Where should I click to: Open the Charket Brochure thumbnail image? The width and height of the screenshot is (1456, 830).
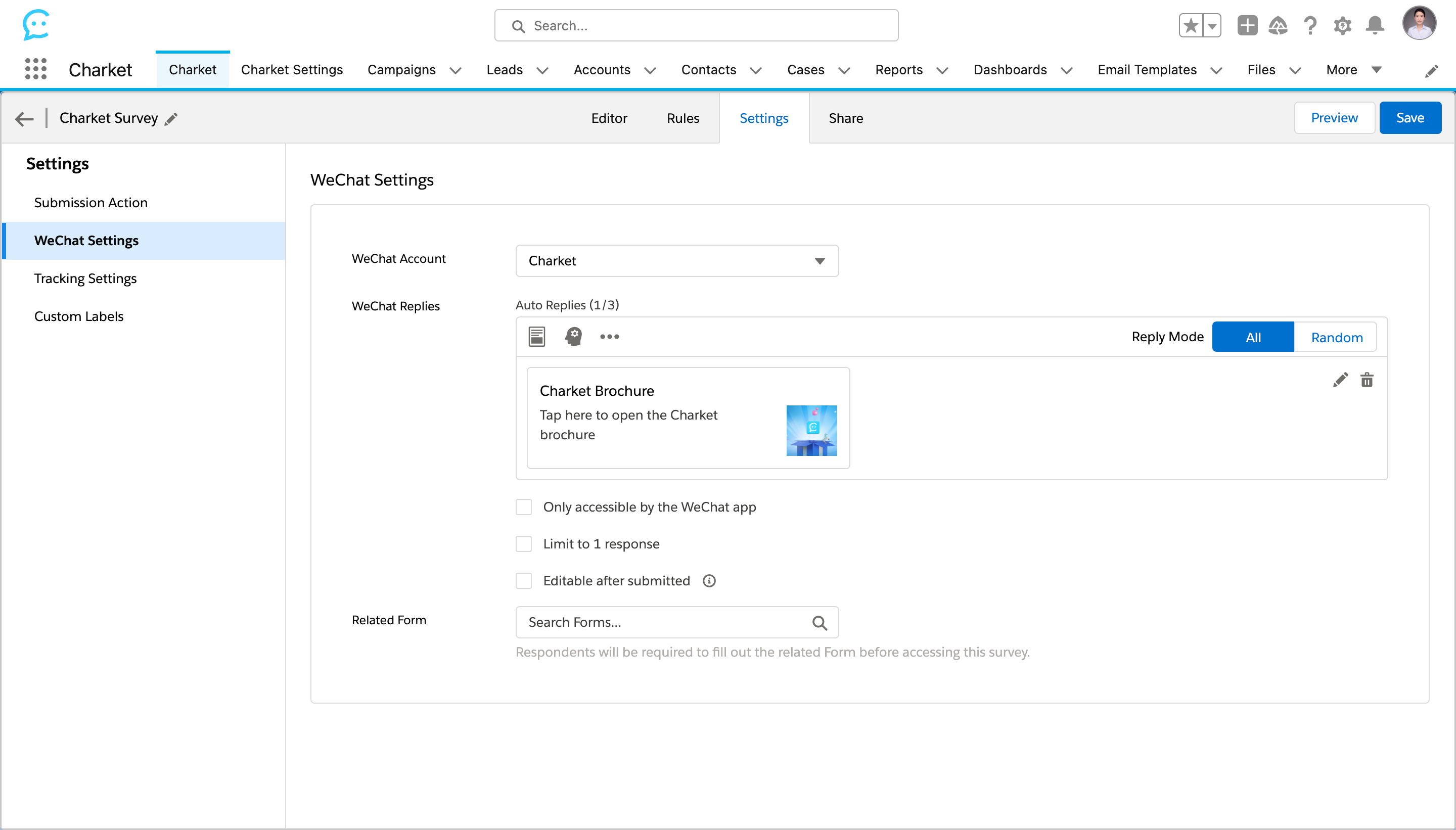click(x=811, y=430)
